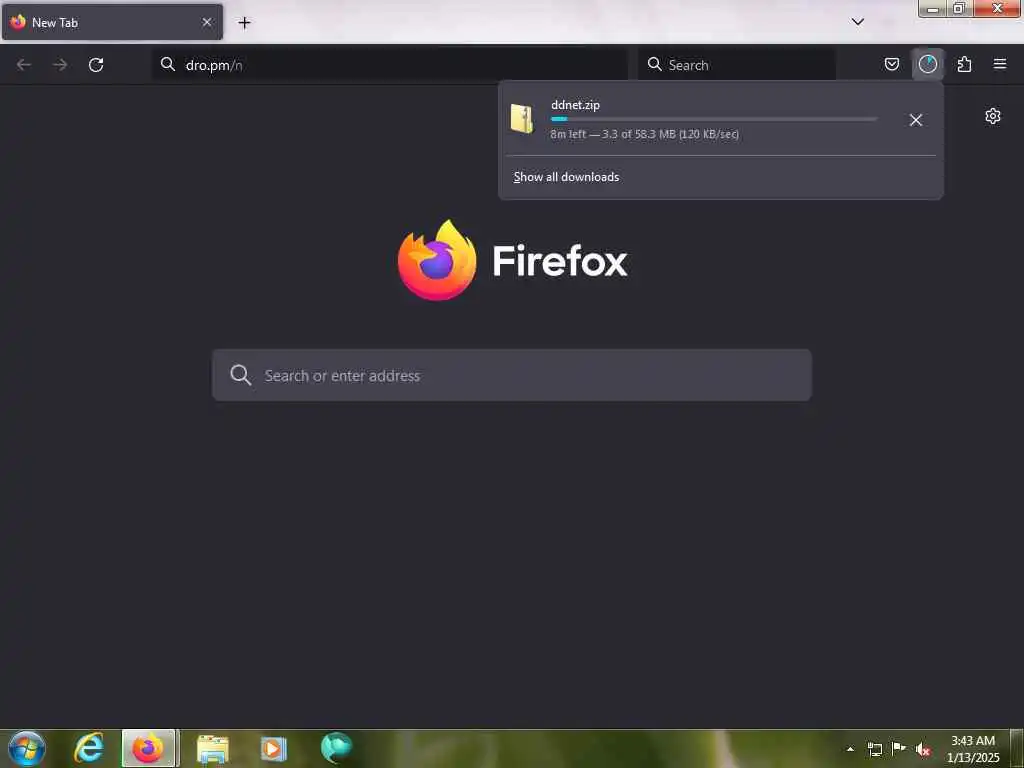
Task: Open the Windows Start menu
Action: [27, 748]
